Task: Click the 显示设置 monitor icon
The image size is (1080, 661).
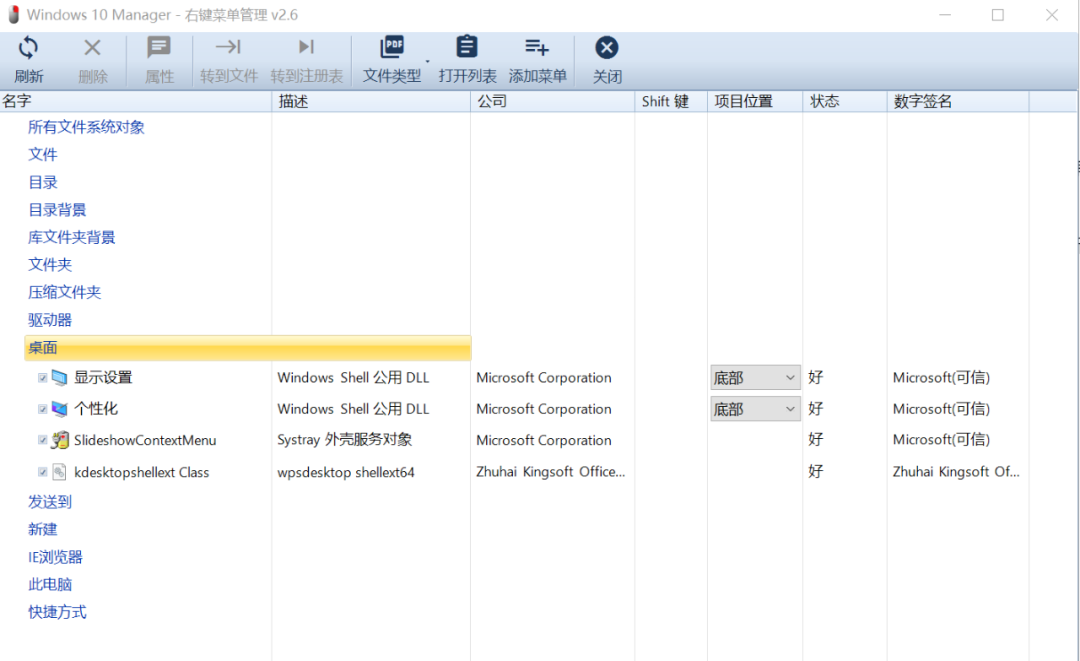Action: (x=60, y=377)
